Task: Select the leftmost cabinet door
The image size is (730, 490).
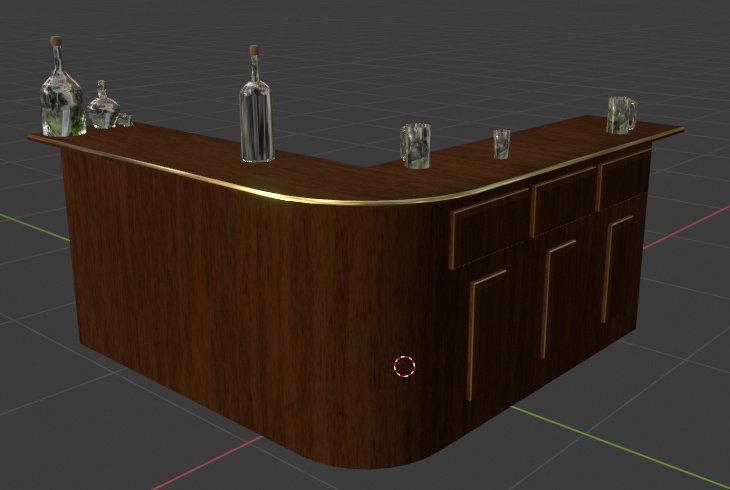Action: 487,333
